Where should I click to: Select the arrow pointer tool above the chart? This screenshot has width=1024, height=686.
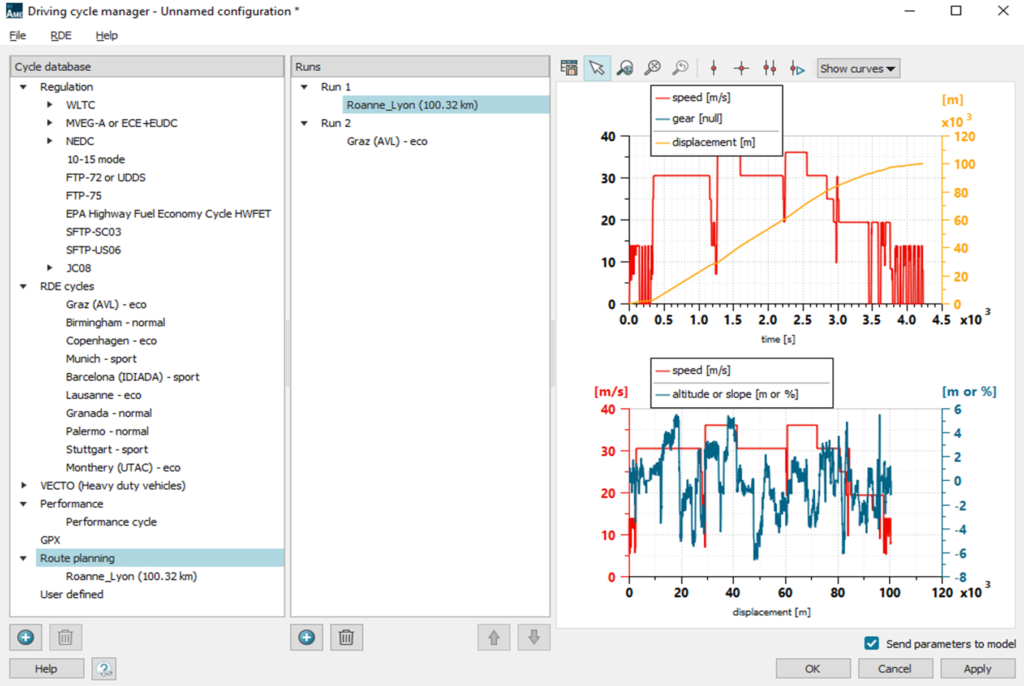[x=597, y=68]
